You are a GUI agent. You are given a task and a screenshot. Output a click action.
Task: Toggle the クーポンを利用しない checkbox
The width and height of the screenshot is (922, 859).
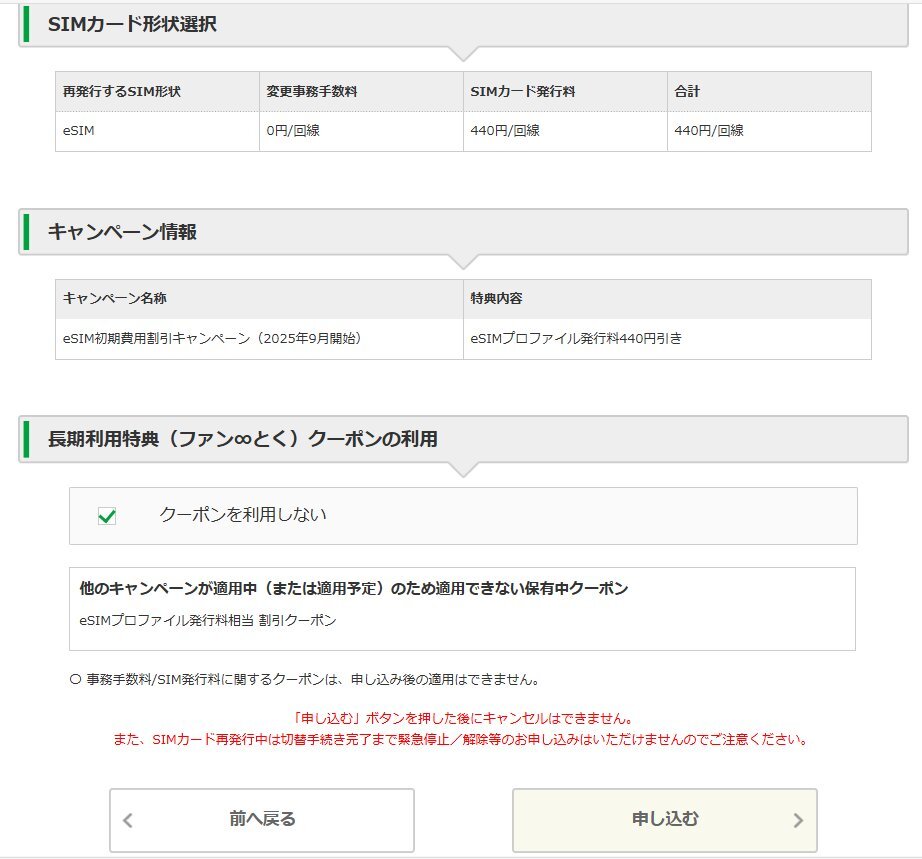click(107, 516)
